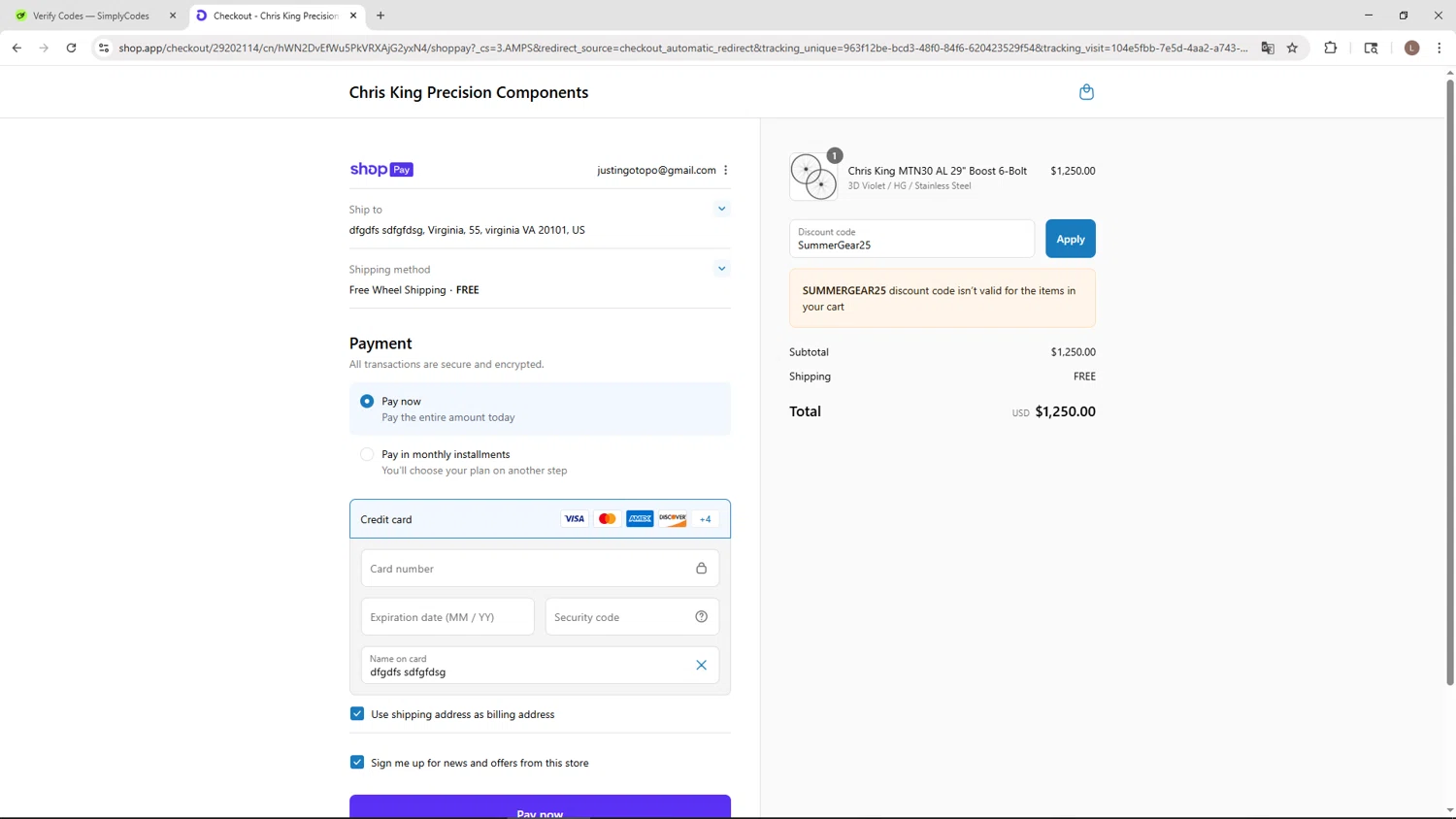The height and width of the screenshot is (819, 1456).
Task: Minimize the browser window
Action: pyautogui.click(x=1369, y=16)
